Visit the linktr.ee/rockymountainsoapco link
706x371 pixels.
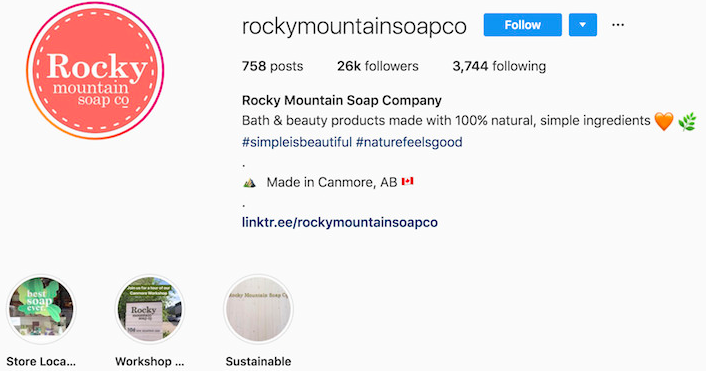339,222
